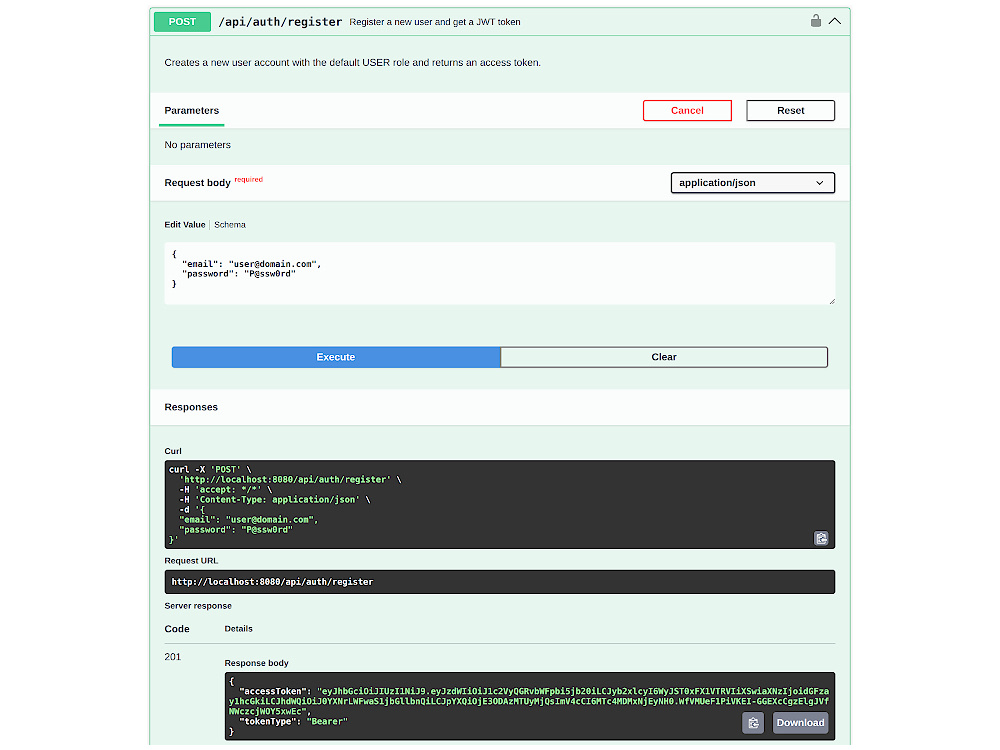Click the Responses section header
The width and height of the screenshot is (1000, 750).
coord(191,407)
